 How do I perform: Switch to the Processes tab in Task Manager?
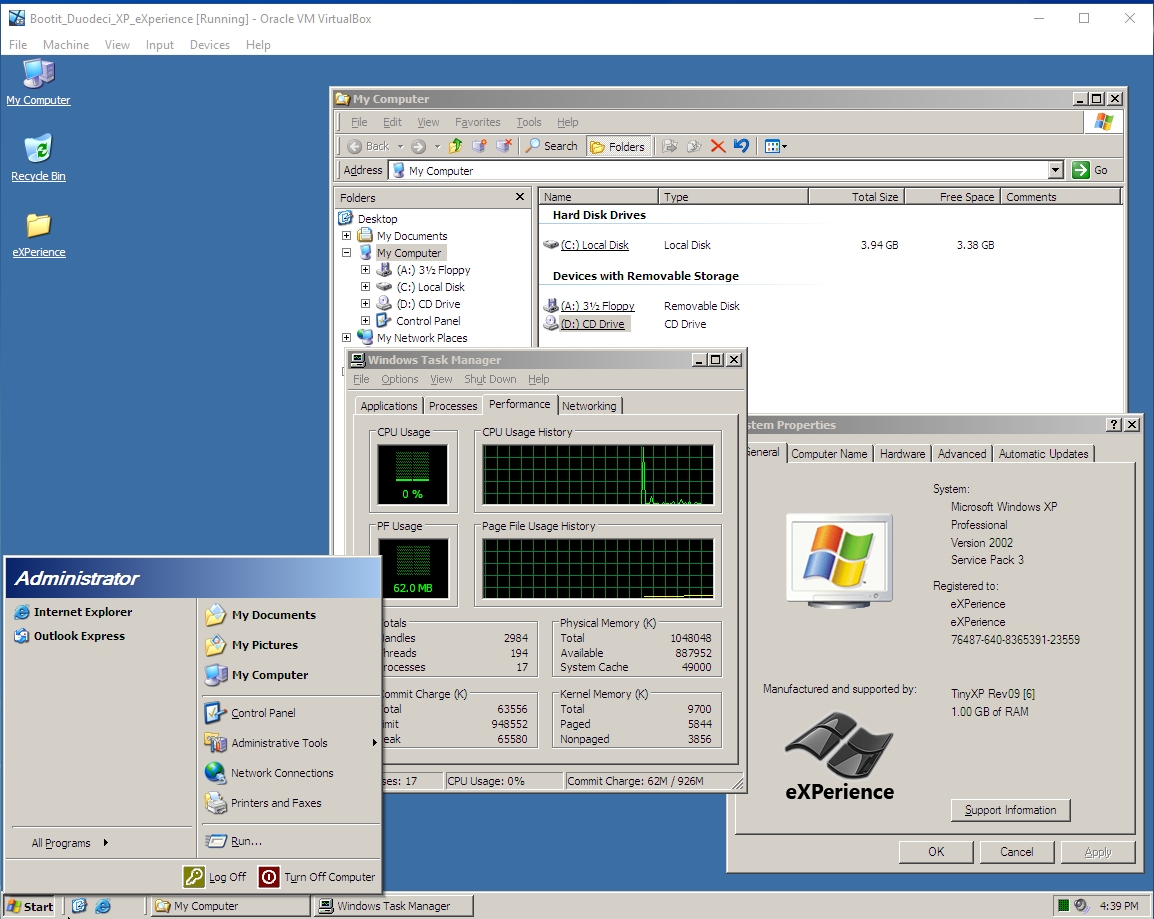coord(453,406)
